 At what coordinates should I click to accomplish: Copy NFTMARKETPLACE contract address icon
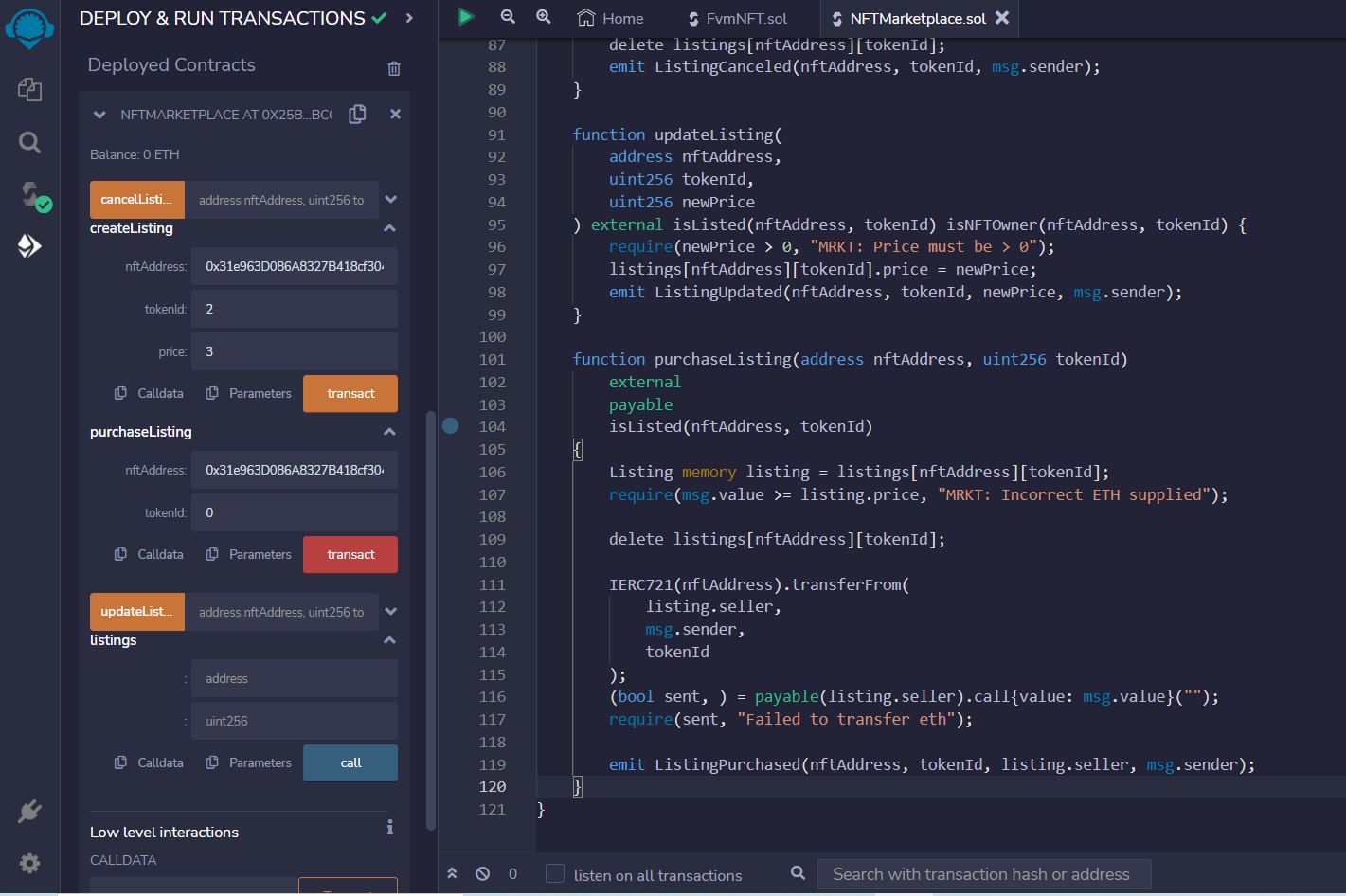357,114
